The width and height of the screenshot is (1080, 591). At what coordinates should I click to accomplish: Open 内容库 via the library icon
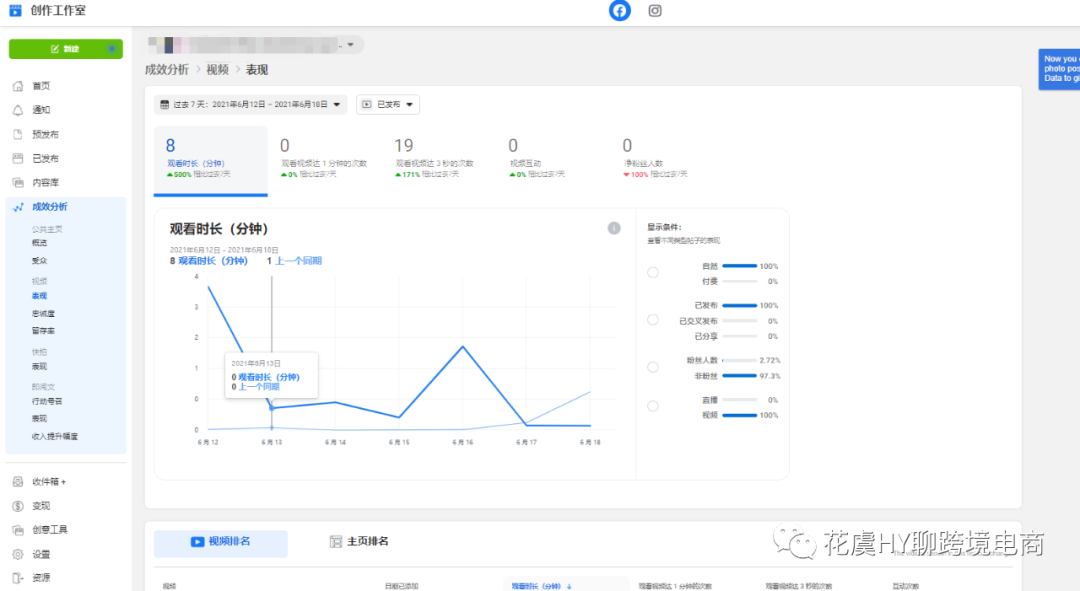coord(18,183)
